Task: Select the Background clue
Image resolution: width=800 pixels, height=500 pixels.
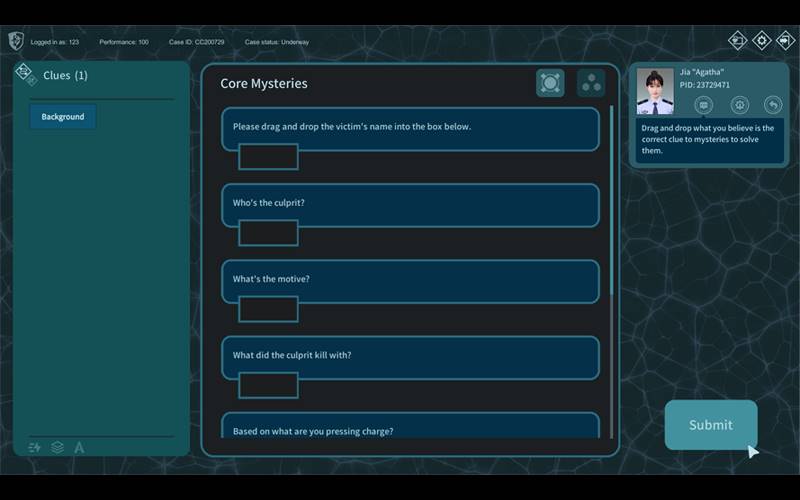Action: [x=63, y=117]
